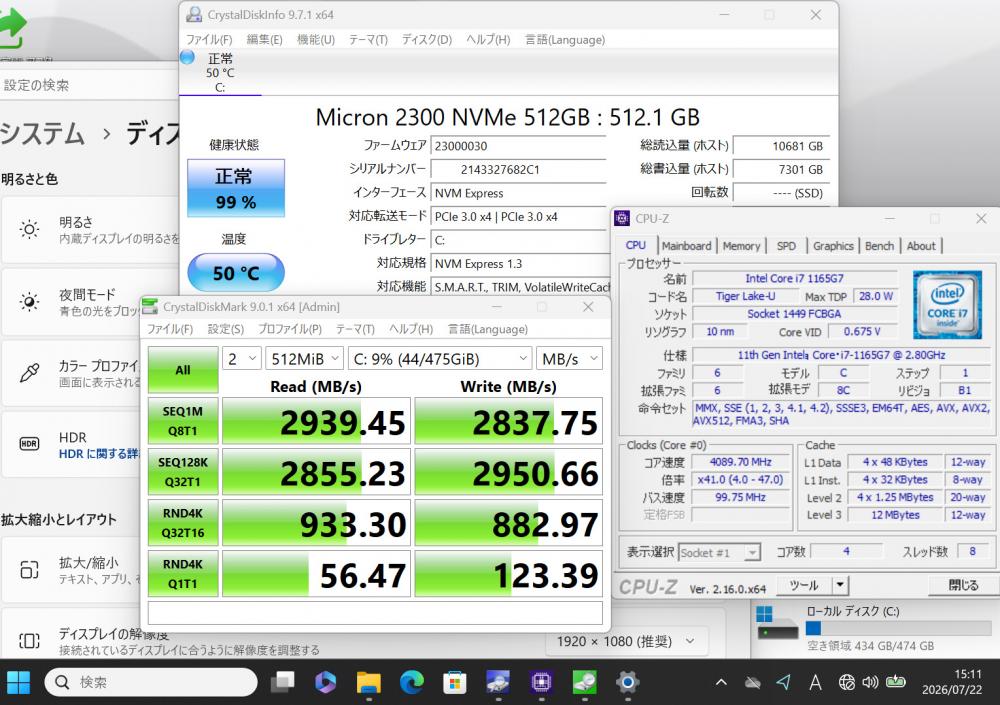1000x705 pixels.
Task: Switch to CPU-Z taskbar icon
Action: click(x=541, y=682)
